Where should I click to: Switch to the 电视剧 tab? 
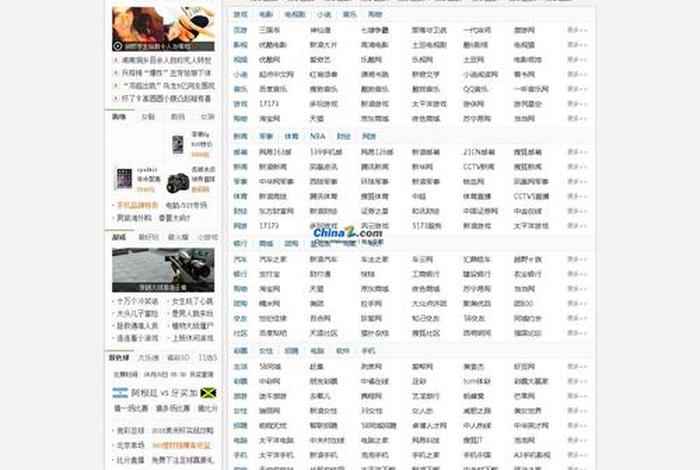click(x=295, y=15)
